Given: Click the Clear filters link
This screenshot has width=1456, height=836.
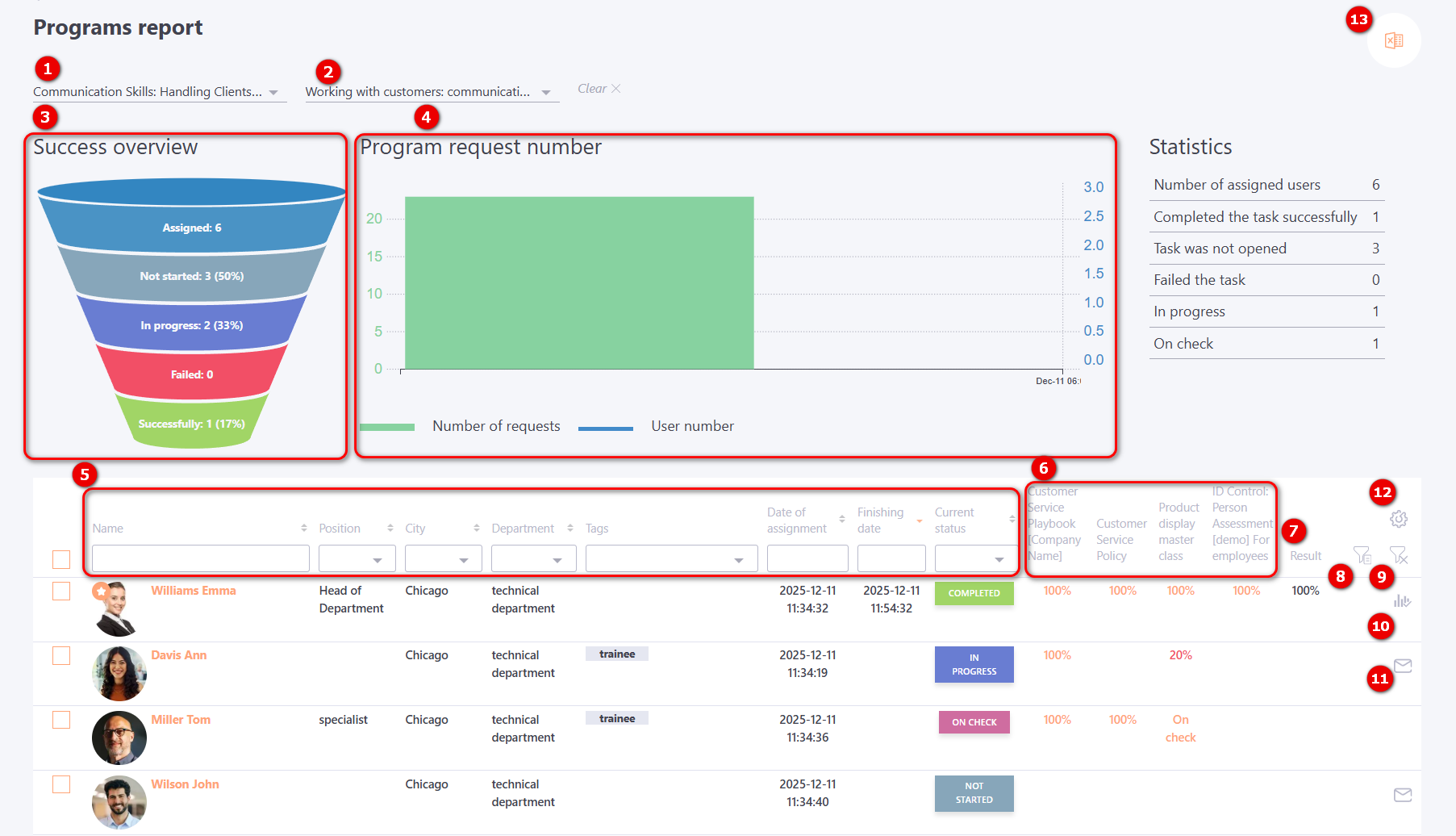Looking at the screenshot, I should coord(599,89).
